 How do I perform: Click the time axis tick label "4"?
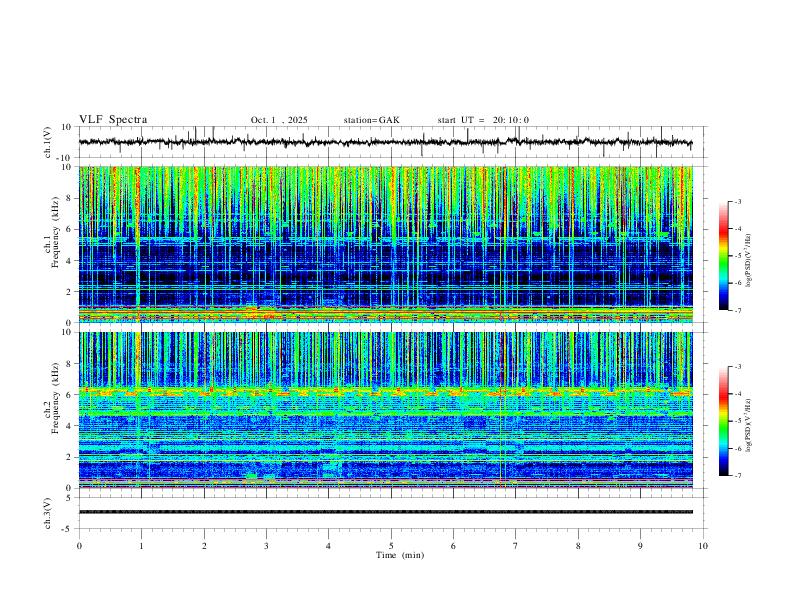(328, 546)
